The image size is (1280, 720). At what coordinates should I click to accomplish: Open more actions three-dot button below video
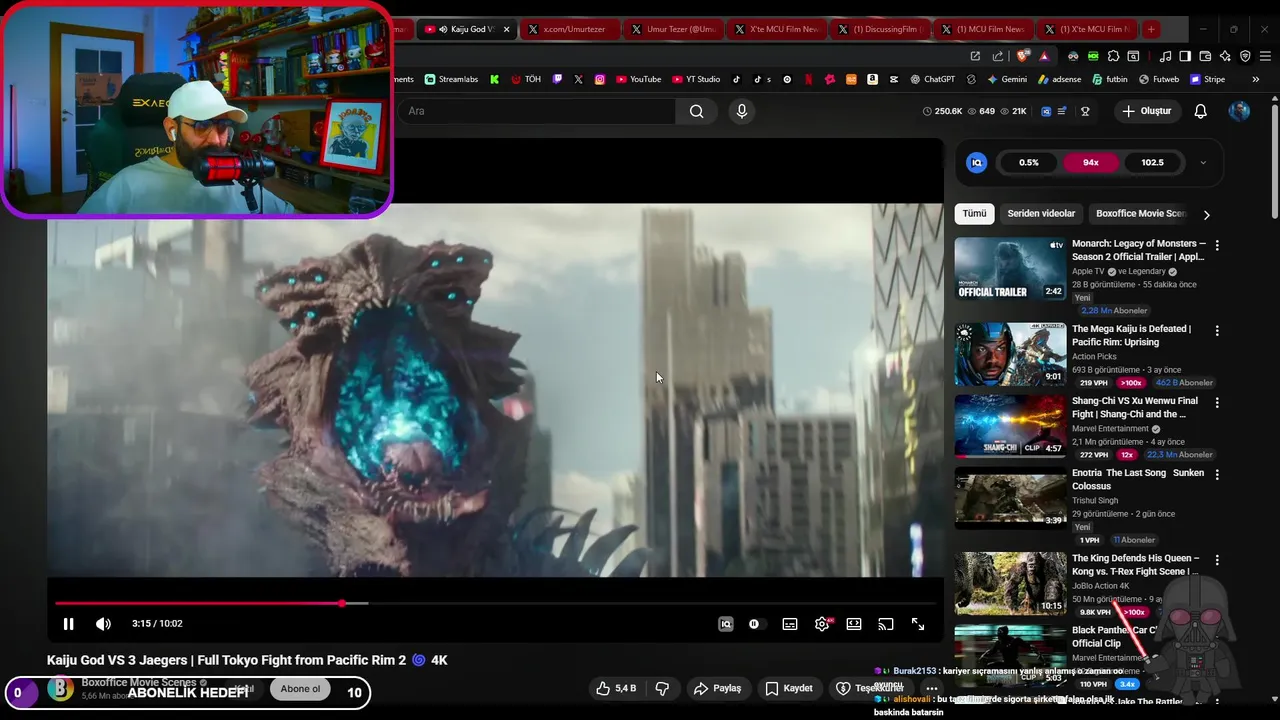coord(932,688)
